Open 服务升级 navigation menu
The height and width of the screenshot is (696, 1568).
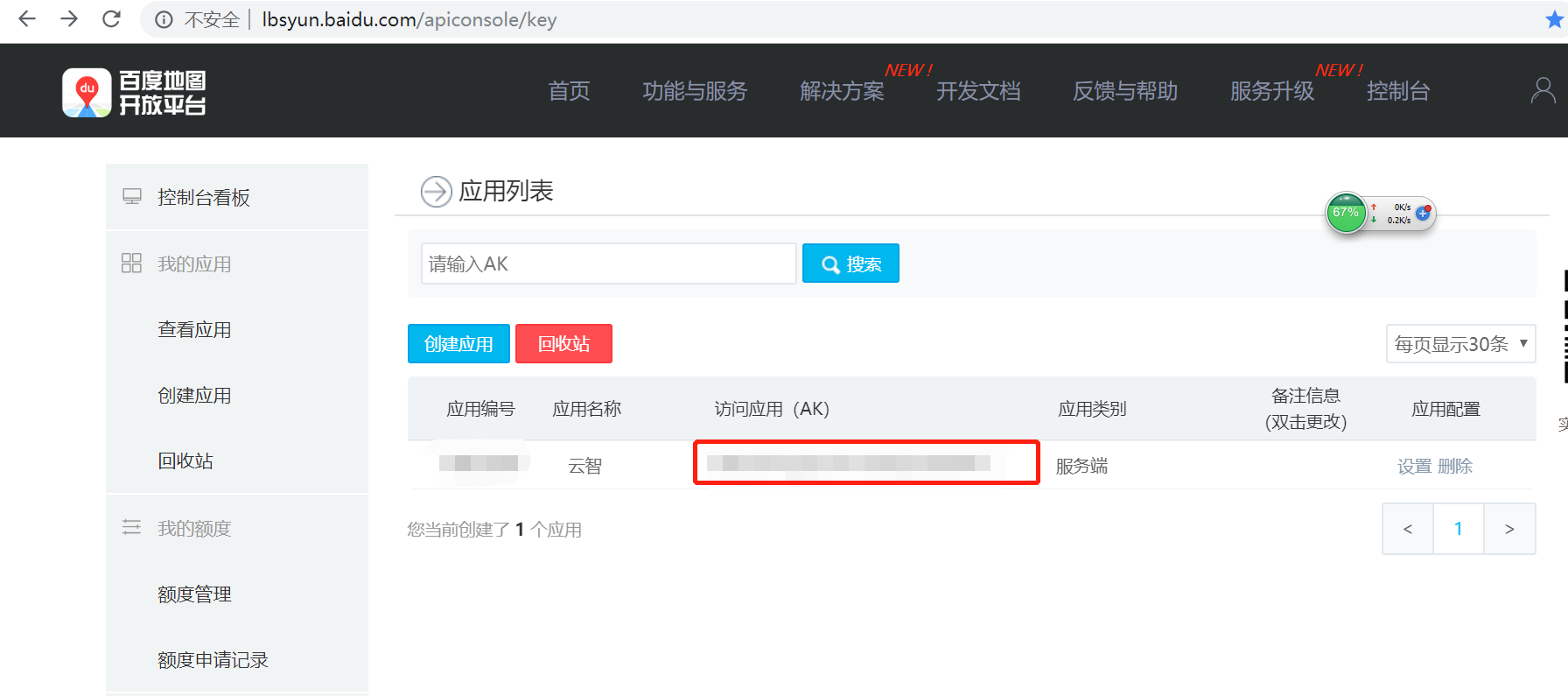[1272, 91]
